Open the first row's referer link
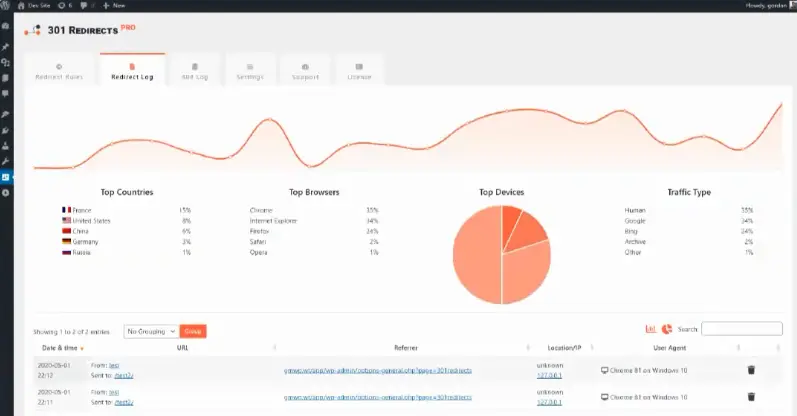Viewport: 797px width, 416px height. pos(376,370)
